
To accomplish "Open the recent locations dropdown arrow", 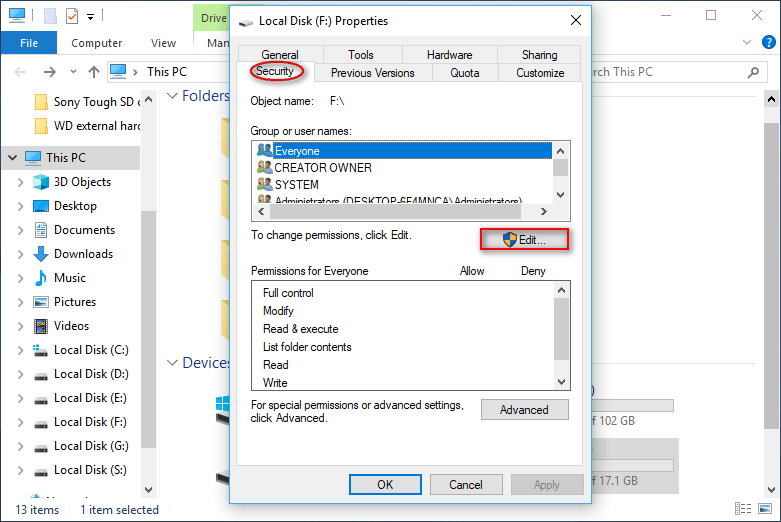I will [x=73, y=72].
